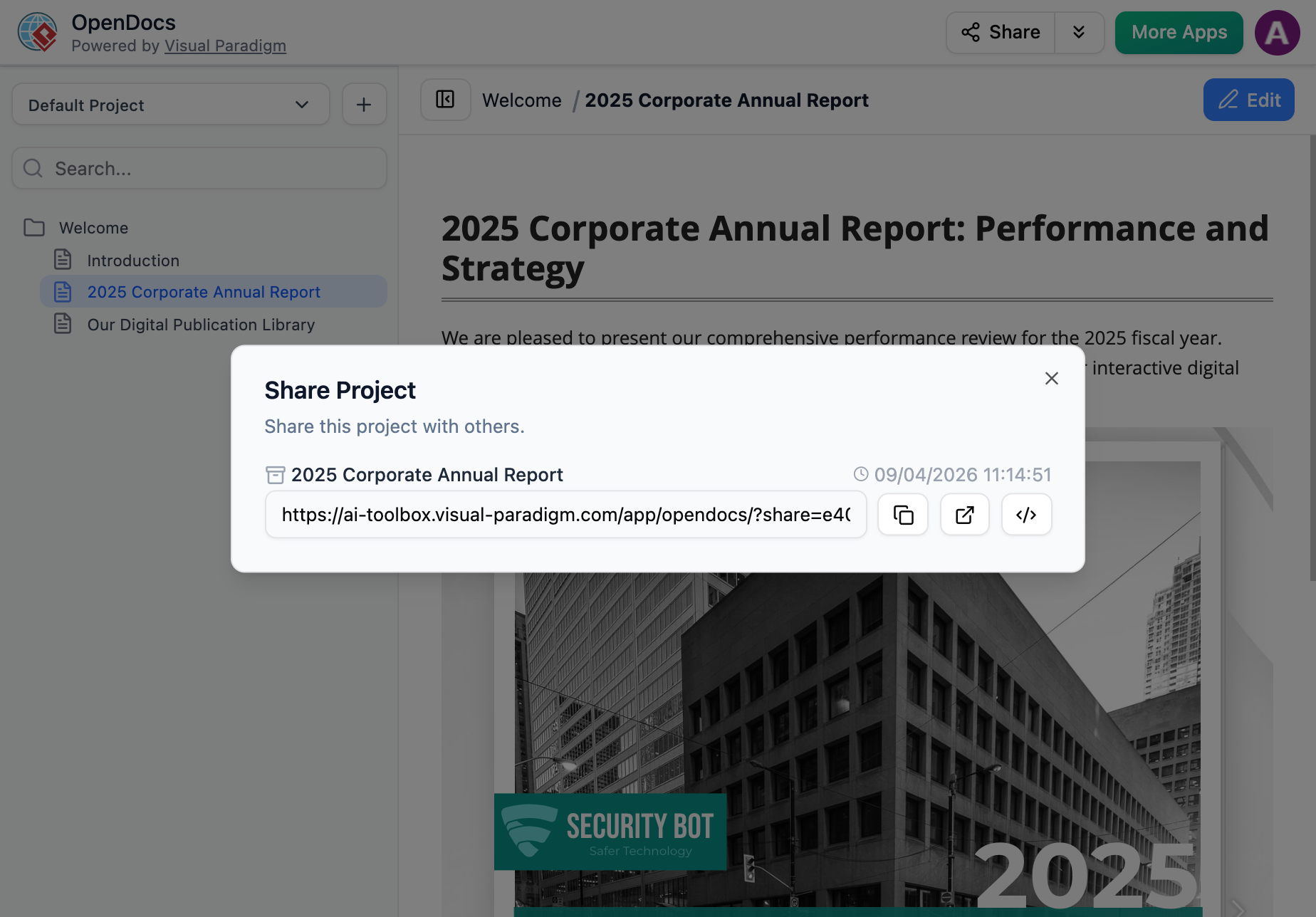1316x917 pixels.
Task: Click the search magnifier icon in sidebar
Action: 32,168
